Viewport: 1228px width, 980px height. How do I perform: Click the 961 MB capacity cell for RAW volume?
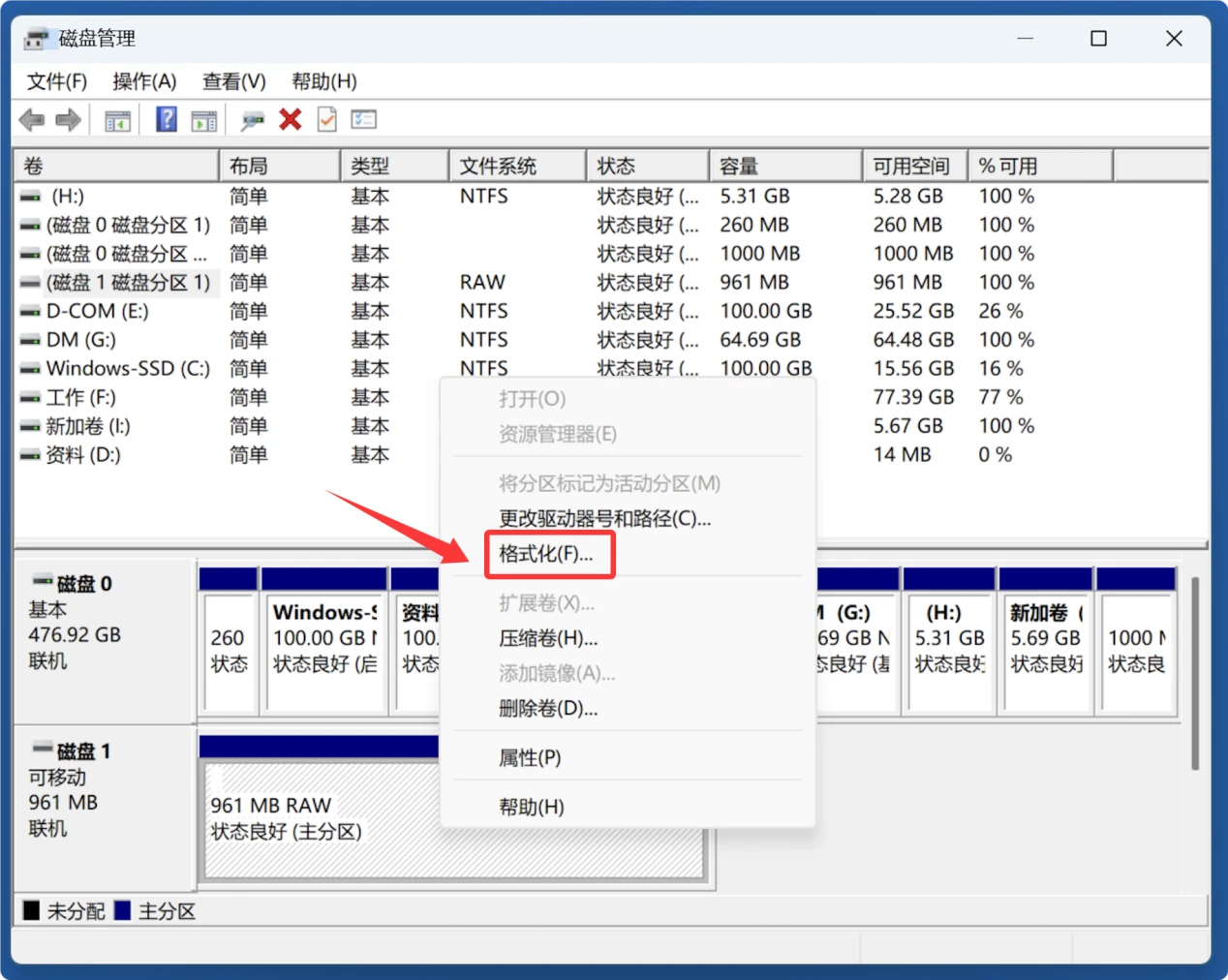click(x=754, y=283)
